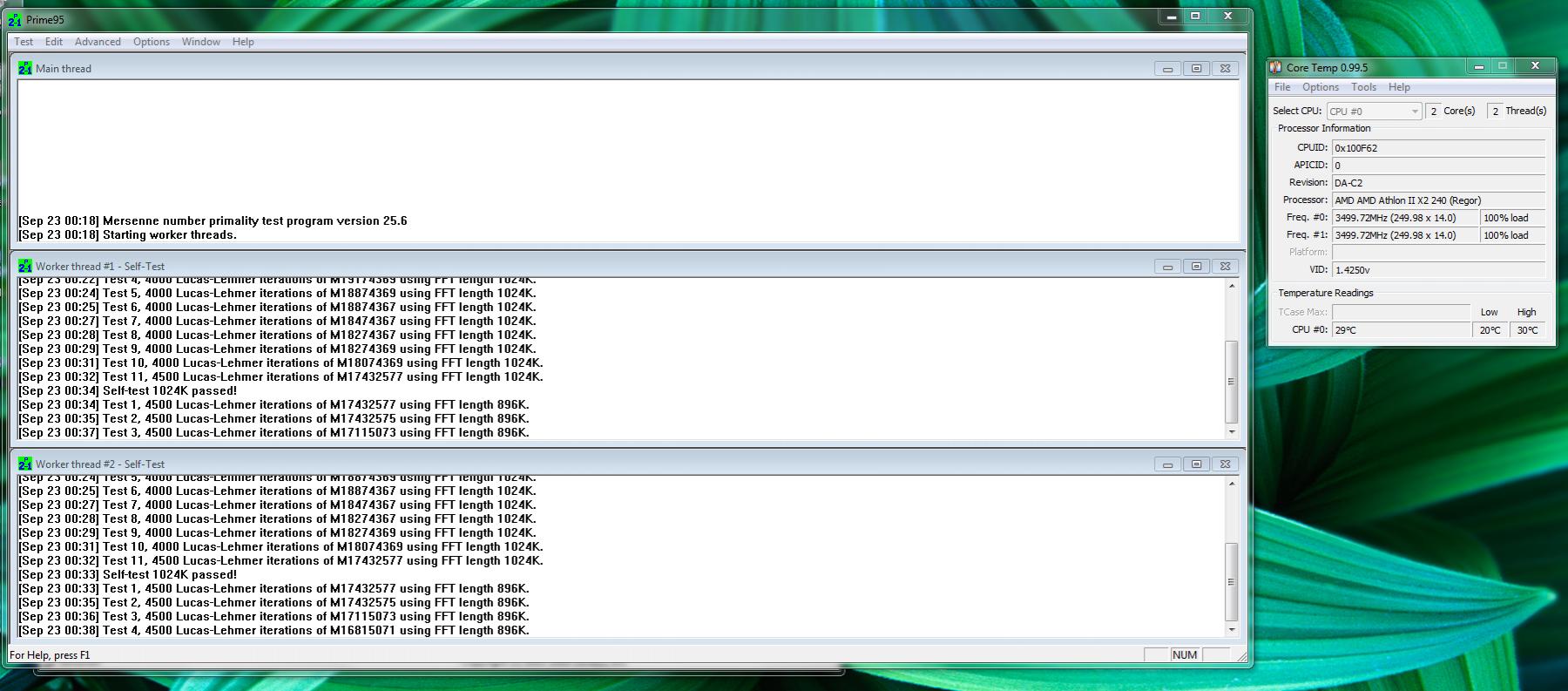The width and height of the screenshot is (1568, 691).
Task: Maximize Worker thread #2 window
Action: (x=1196, y=464)
